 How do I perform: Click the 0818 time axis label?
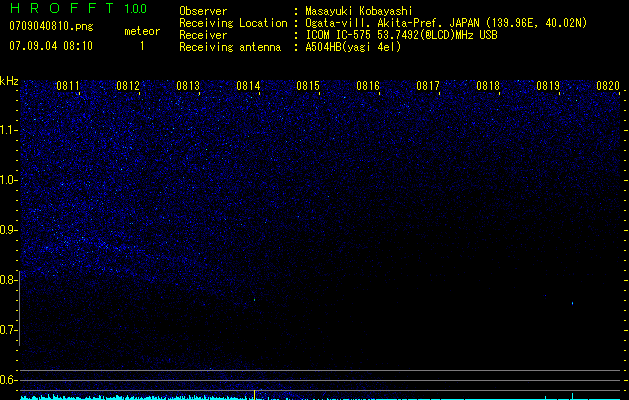pyautogui.click(x=488, y=86)
